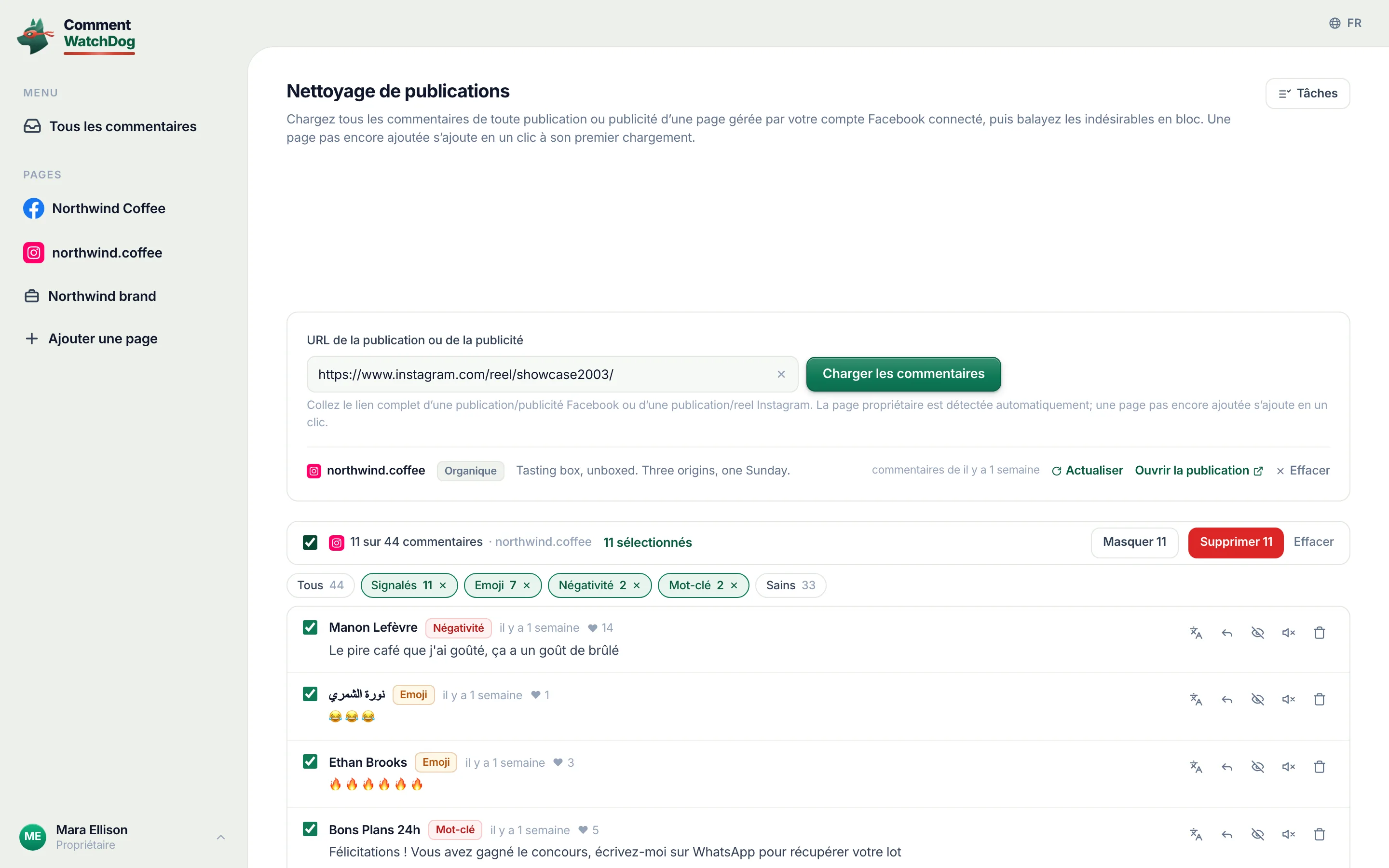
Task: Toggle the select-all comments checkbox
Action: pos(310,542)
